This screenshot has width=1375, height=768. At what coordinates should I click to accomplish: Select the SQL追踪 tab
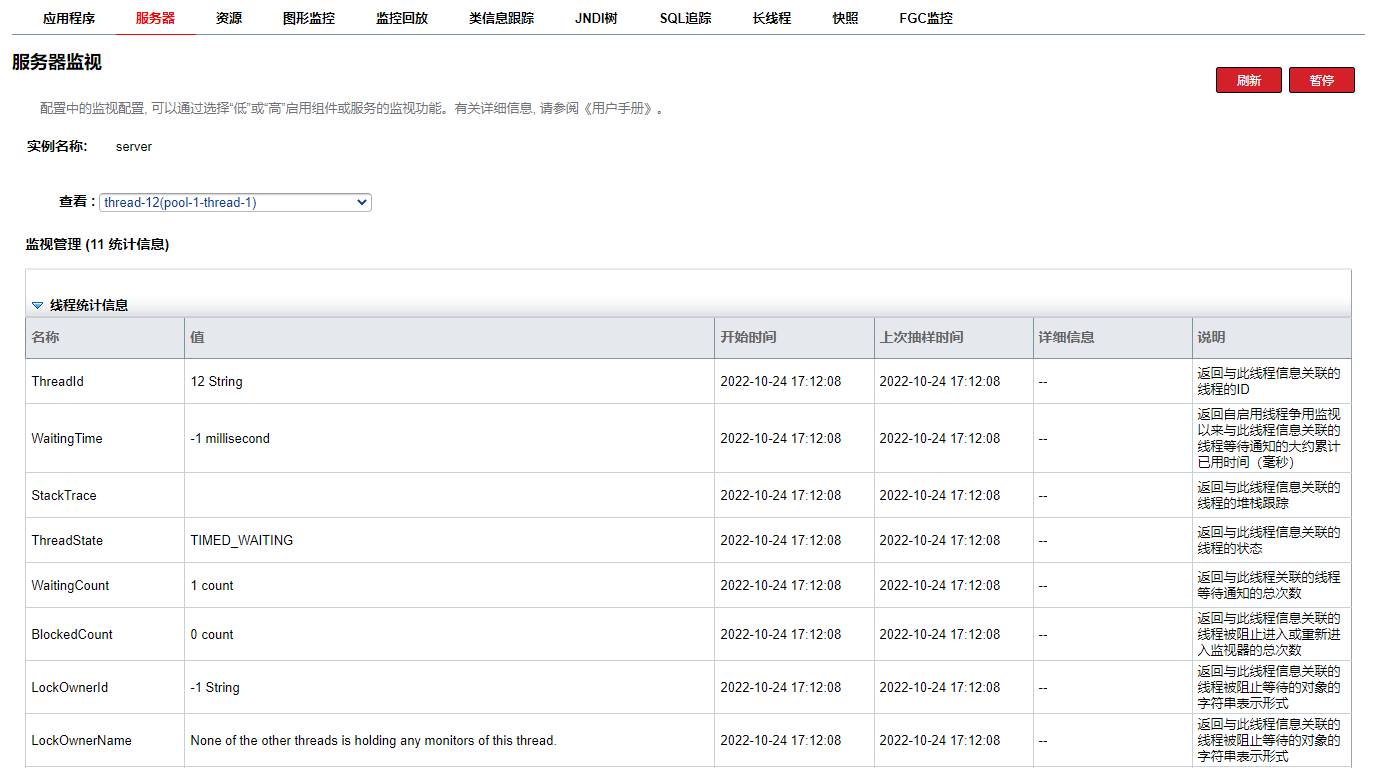tap(685, 18)
